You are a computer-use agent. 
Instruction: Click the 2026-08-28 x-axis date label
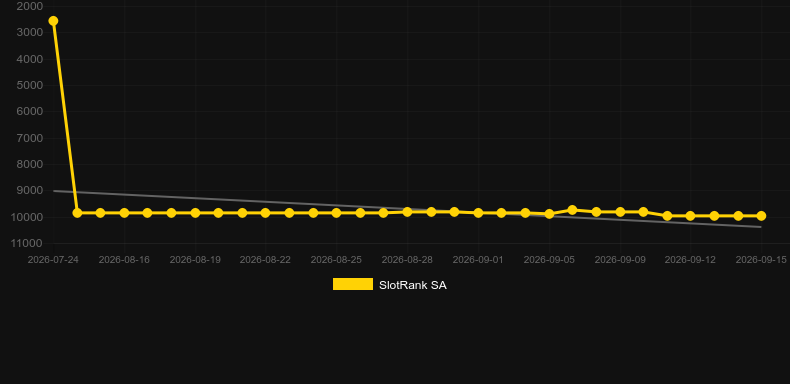click(407, 260)
